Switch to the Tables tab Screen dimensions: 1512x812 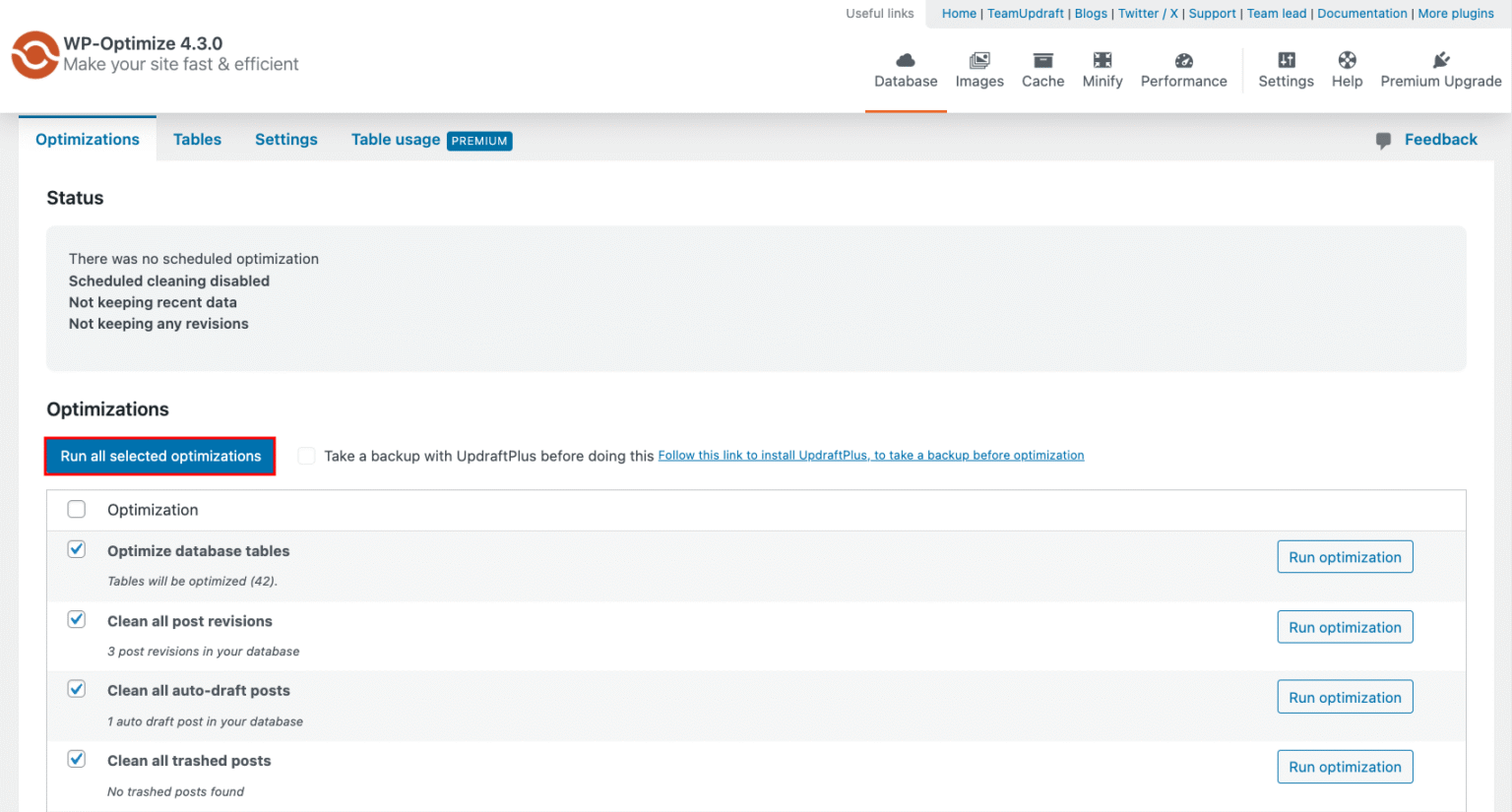(x=197, y=139)
